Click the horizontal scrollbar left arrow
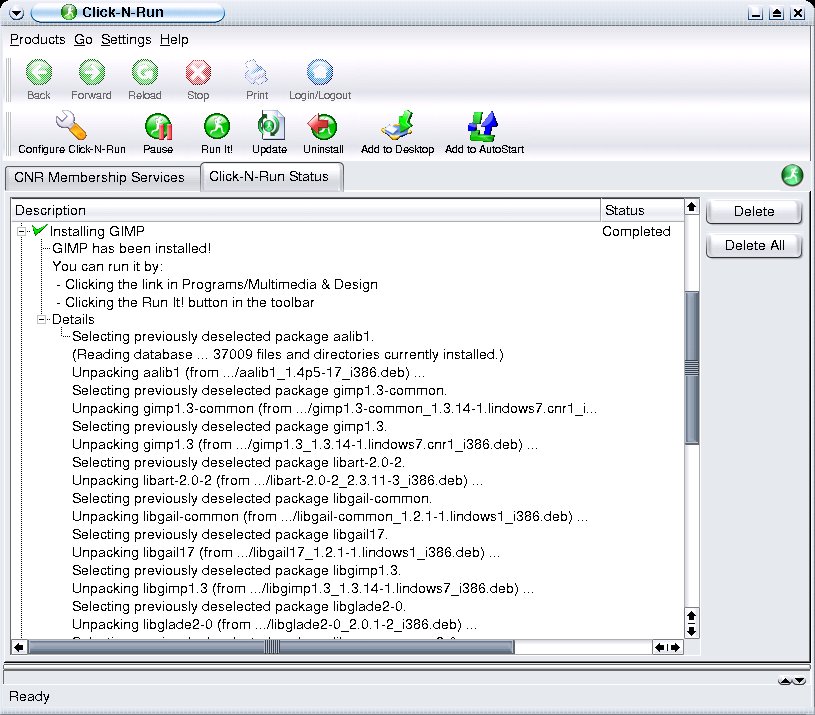Image resolution: width=815 pixels, height=715 pixels. coord(19,647)
